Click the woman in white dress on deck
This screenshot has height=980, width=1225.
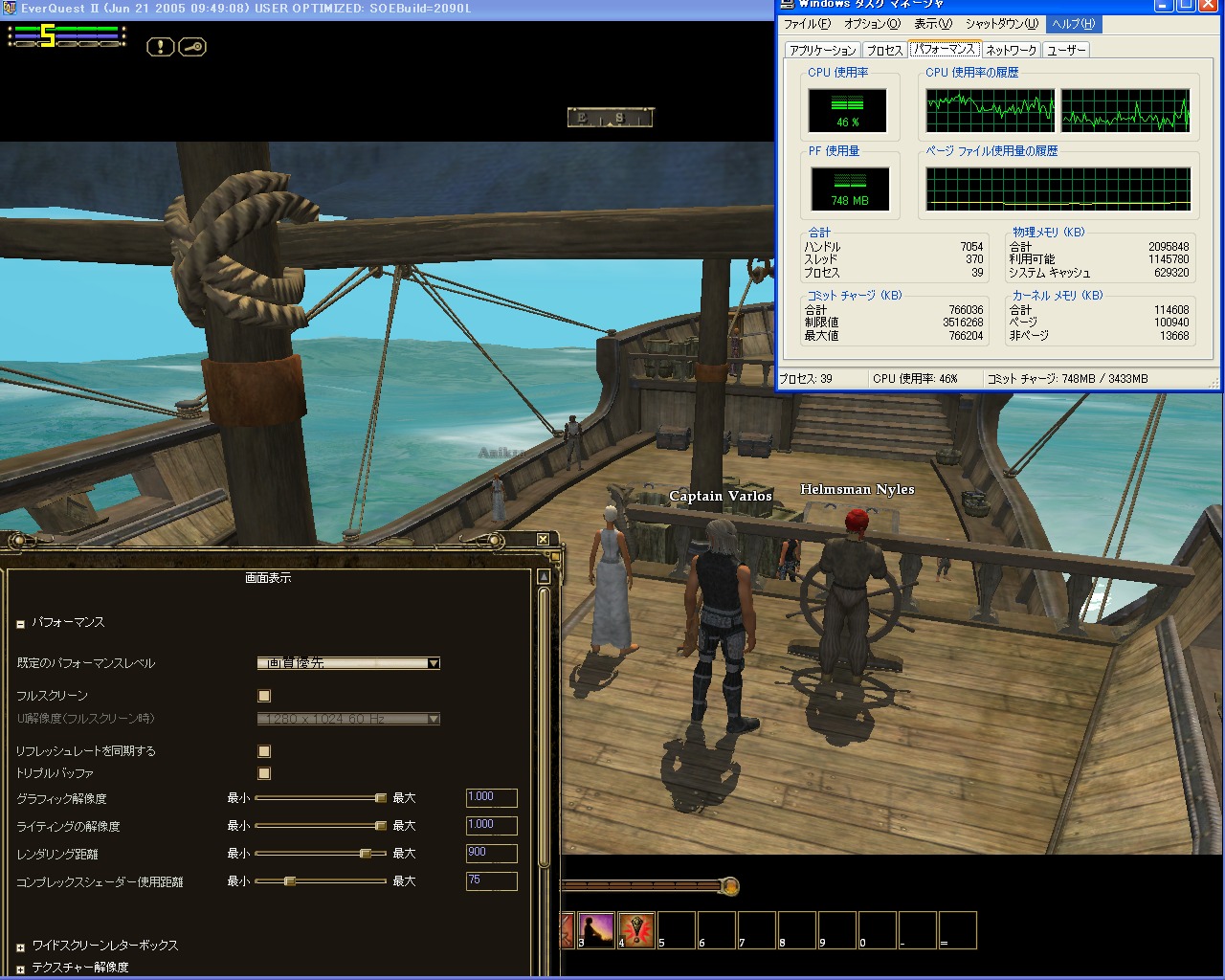pyautogui.click(x=611, y=581)
